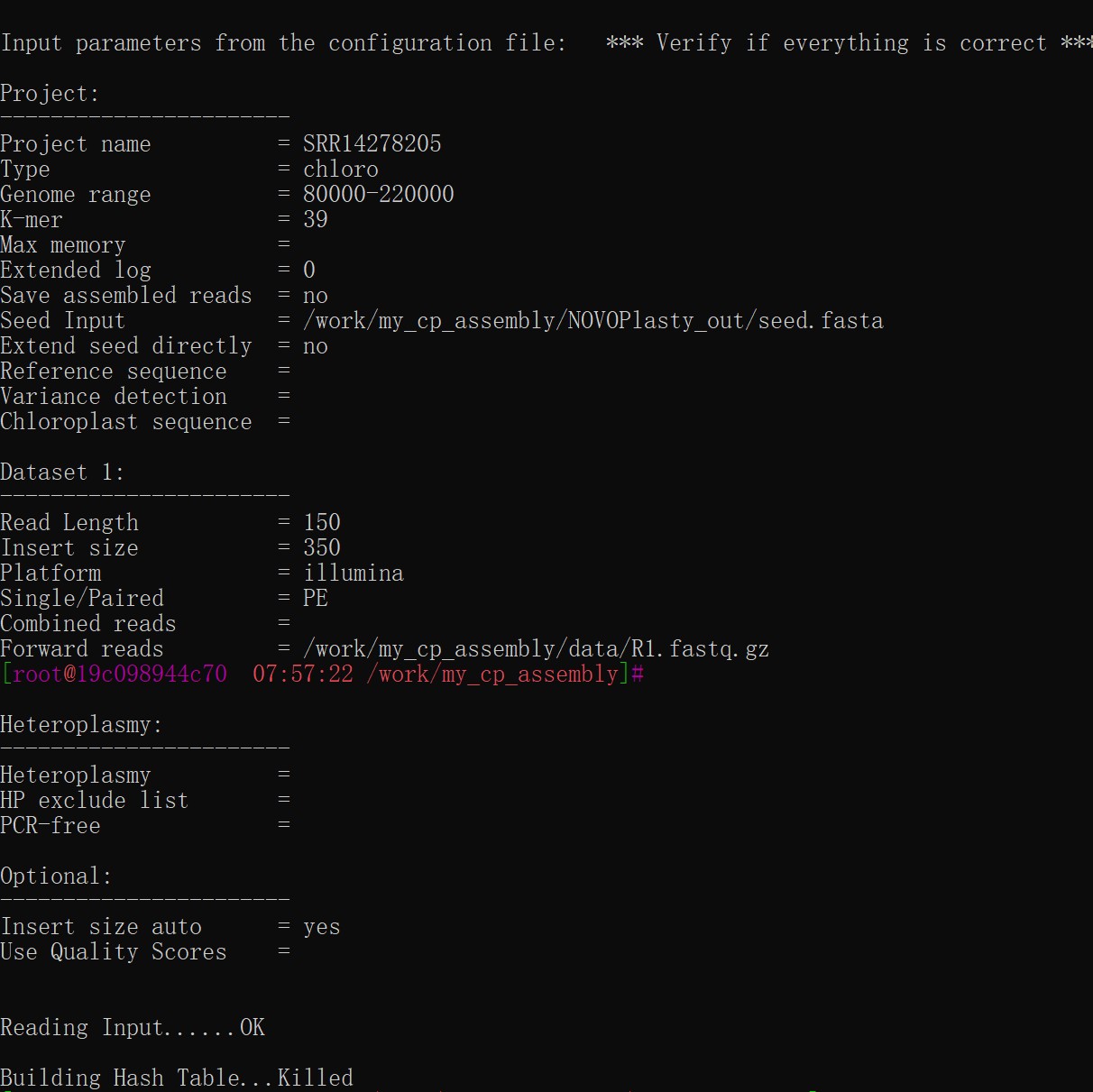The width and height of the screenshot is (1093, 1092).
Task: Click the project name SRR14278205
Action: click(372, 144)
